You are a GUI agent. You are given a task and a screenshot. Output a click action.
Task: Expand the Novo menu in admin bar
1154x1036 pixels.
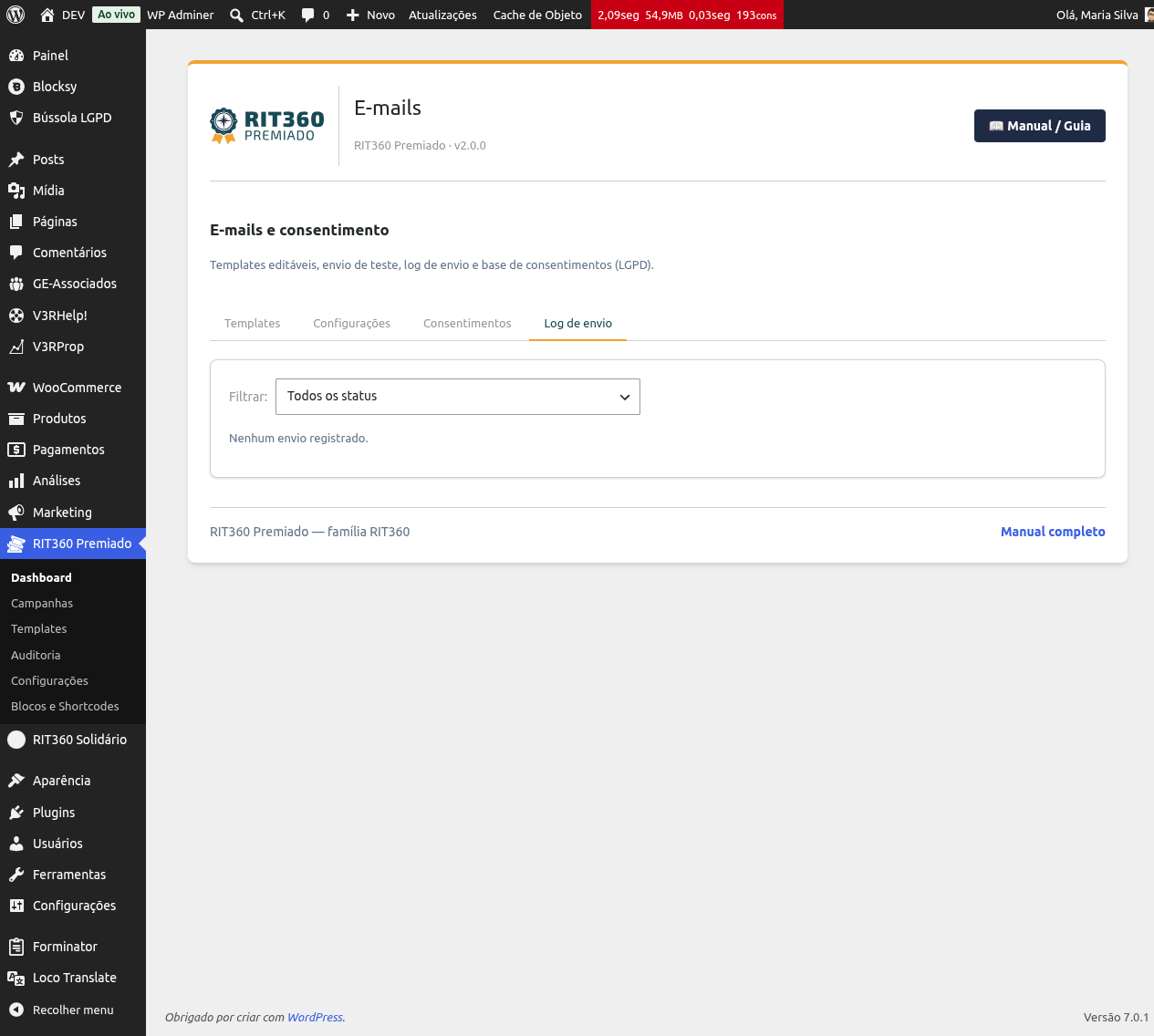(x=370, y=15)
